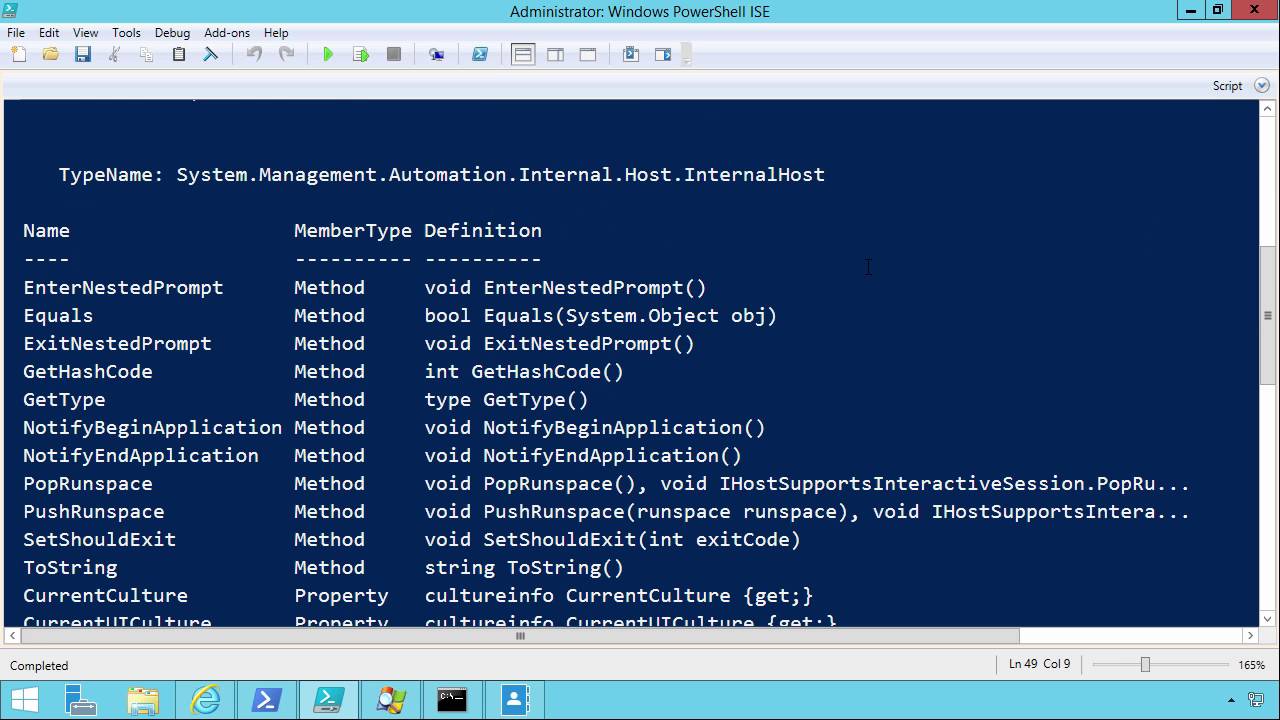Viewport: 1280px width, 720px height.
Task: Click vertical scrollbar down arrow
Action: coord(1267,619)
